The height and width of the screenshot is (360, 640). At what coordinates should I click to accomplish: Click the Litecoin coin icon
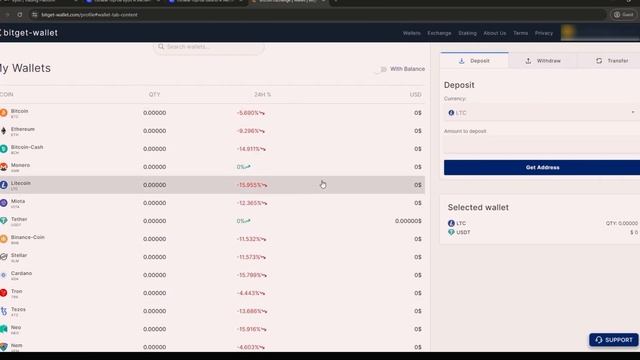[3, 185]
